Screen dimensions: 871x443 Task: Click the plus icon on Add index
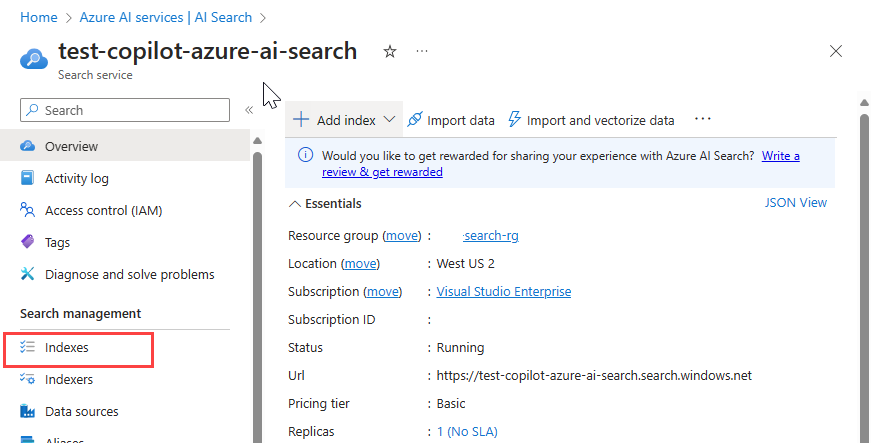point(301,119)
